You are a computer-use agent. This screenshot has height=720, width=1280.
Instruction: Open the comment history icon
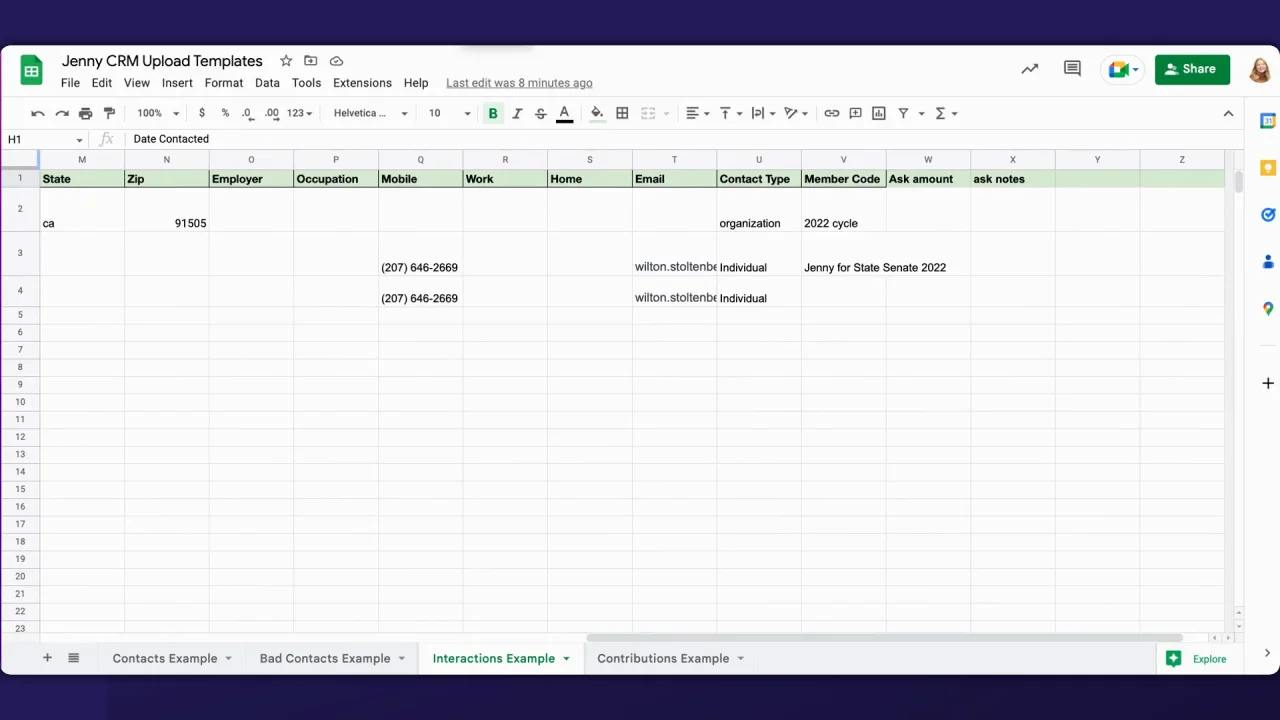[1072, 69]
